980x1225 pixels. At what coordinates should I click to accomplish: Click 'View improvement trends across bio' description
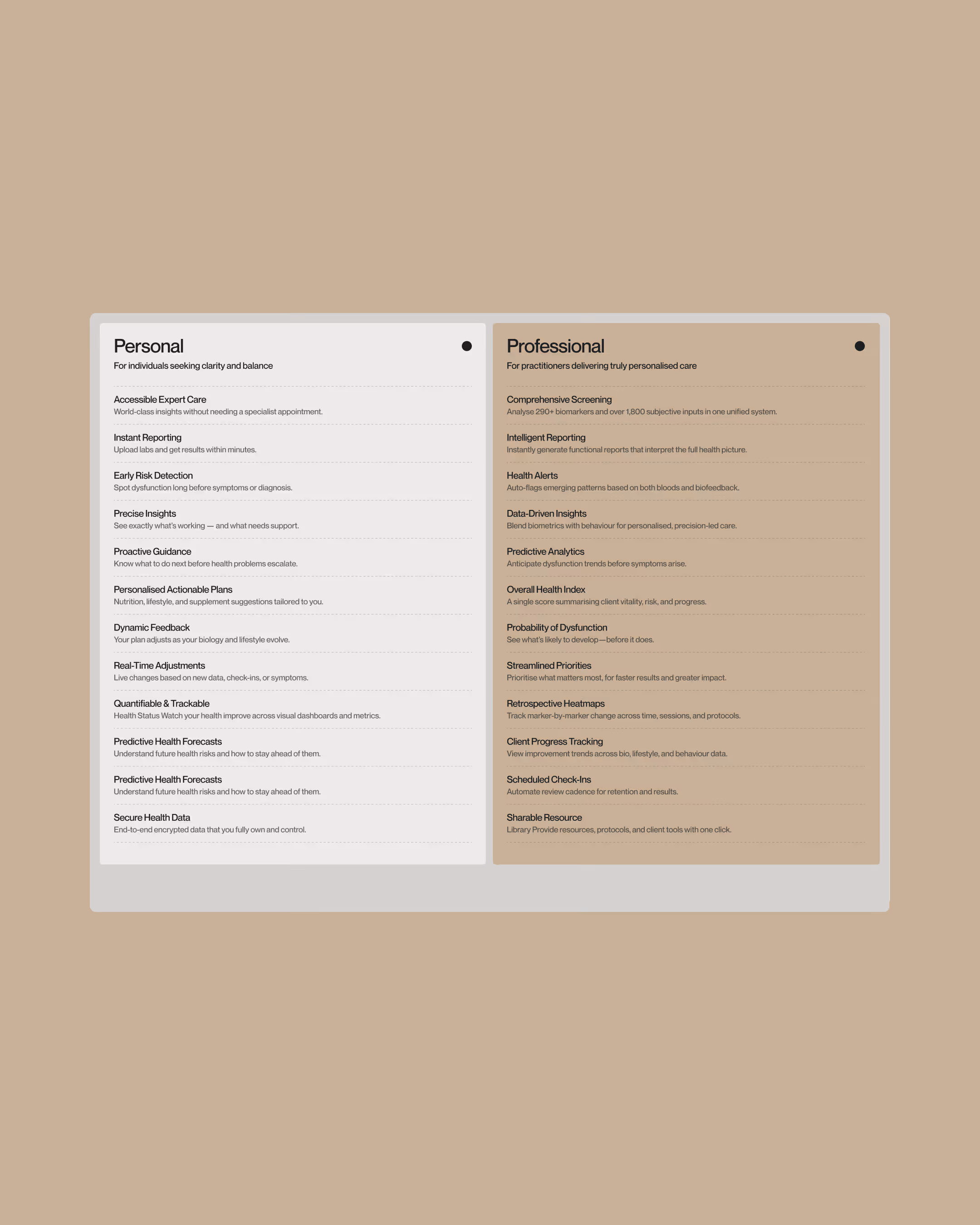[617, 754]
